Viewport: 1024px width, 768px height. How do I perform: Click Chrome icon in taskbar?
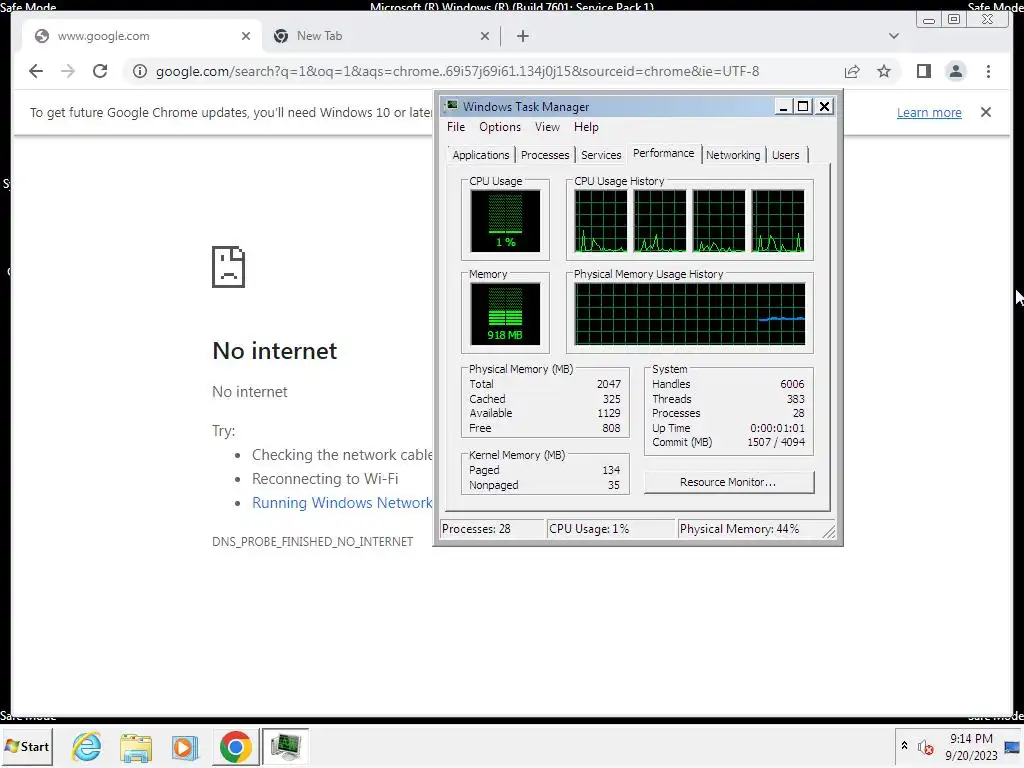(x=235, y=746)
